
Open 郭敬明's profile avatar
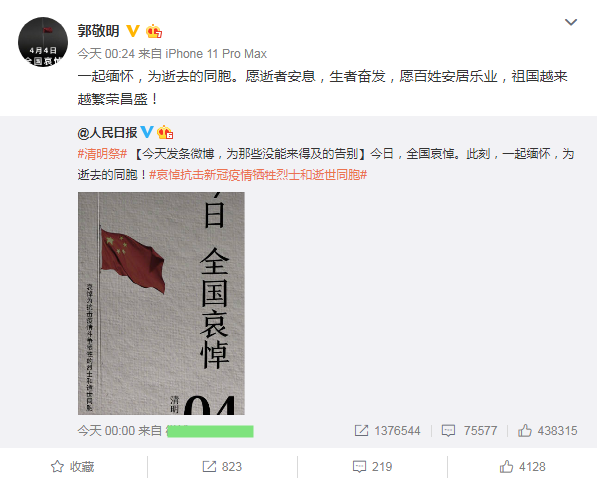[x=43, y=42]
